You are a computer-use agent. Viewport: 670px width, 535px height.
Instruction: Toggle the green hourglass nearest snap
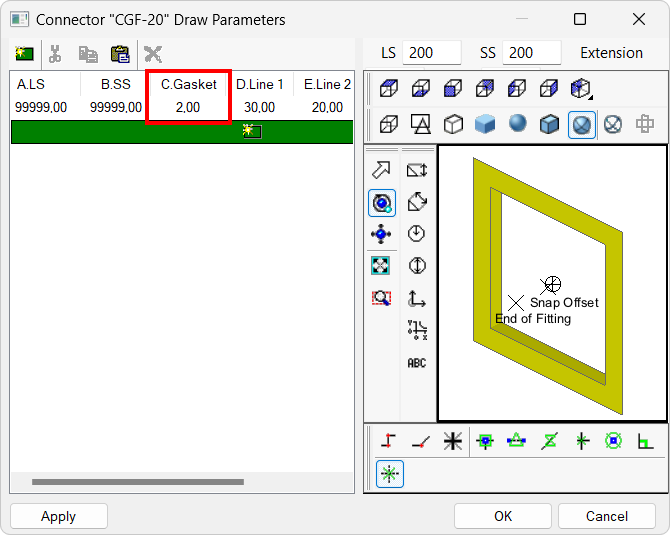point(549,441)
